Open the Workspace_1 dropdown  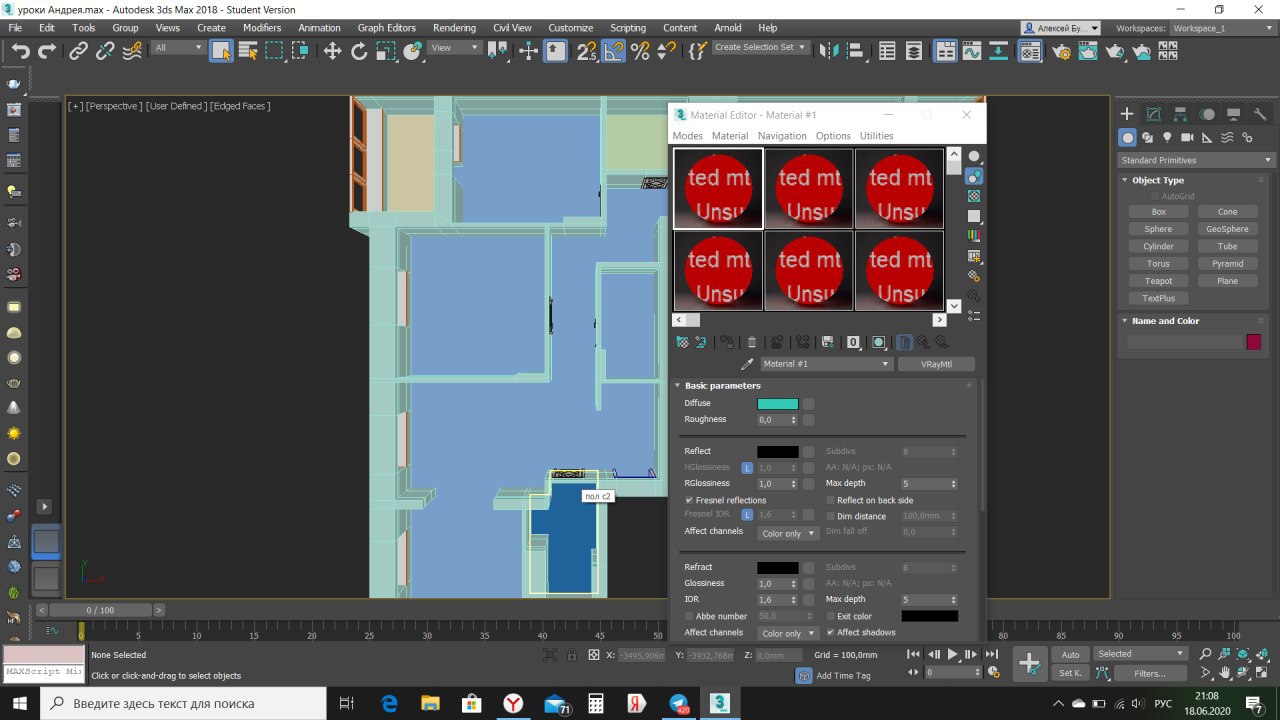pos(1222,28)
